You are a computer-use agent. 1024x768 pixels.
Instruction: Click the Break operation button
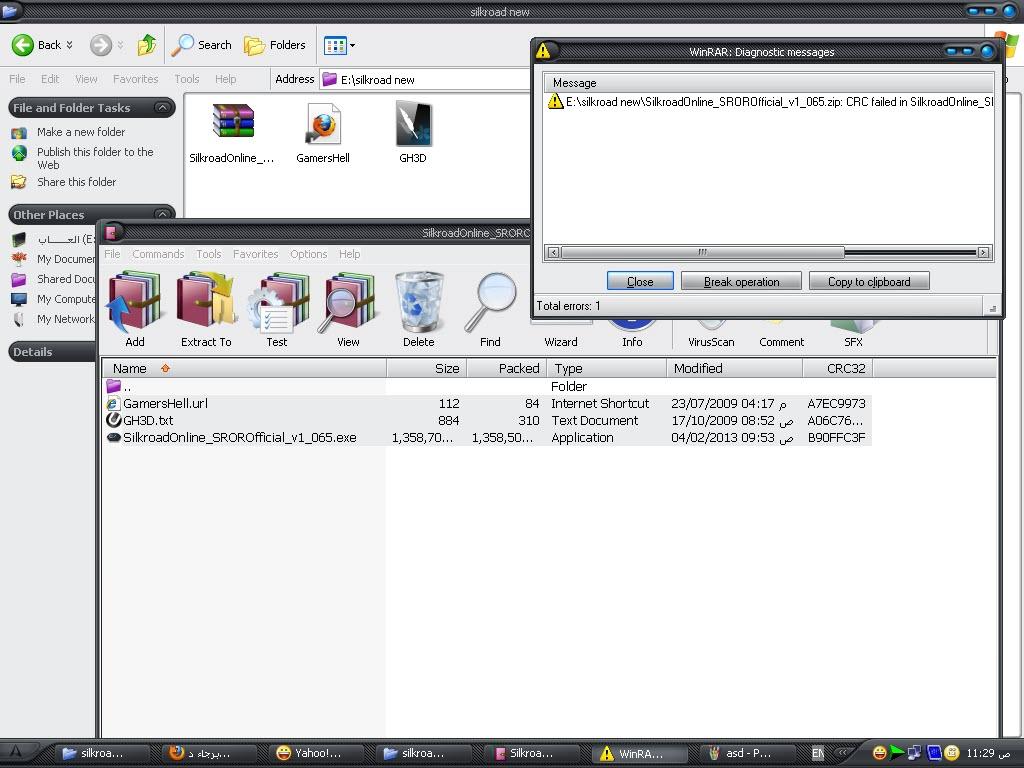[x=741, y=281]
